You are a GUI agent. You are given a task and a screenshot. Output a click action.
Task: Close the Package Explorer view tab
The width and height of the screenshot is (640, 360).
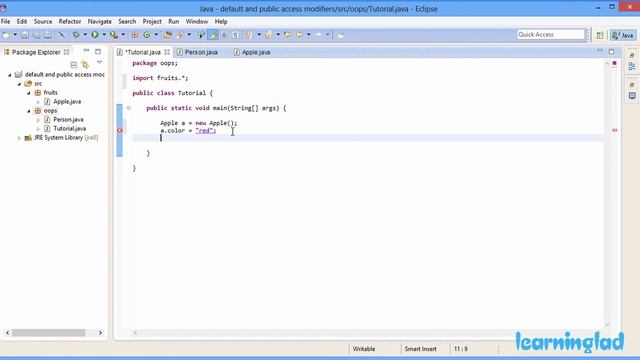click(67, 52)
